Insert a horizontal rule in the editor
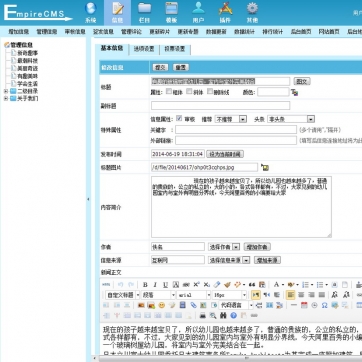The height and width of the screenshot is (362, 362). pyautogui.click(x=294, y=305)
